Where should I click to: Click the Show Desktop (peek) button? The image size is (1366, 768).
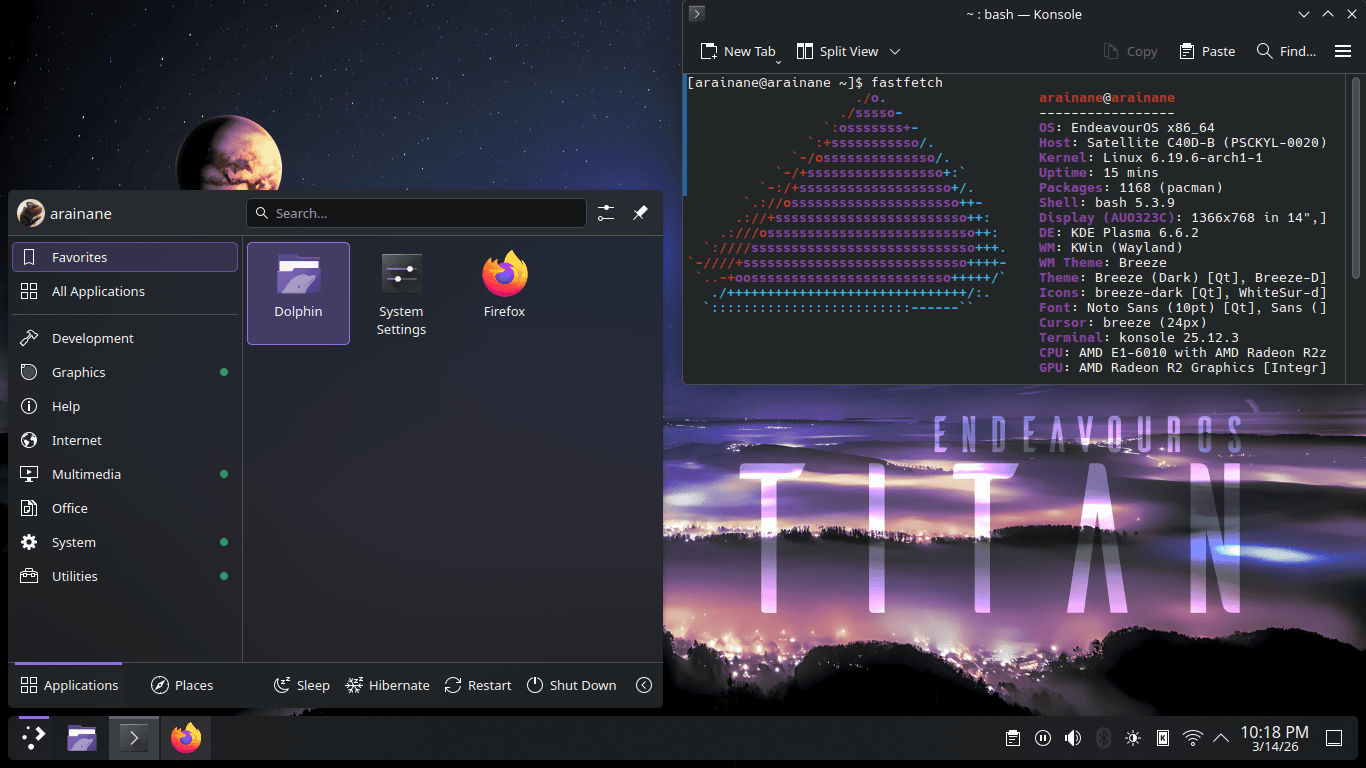point(1334,739)
